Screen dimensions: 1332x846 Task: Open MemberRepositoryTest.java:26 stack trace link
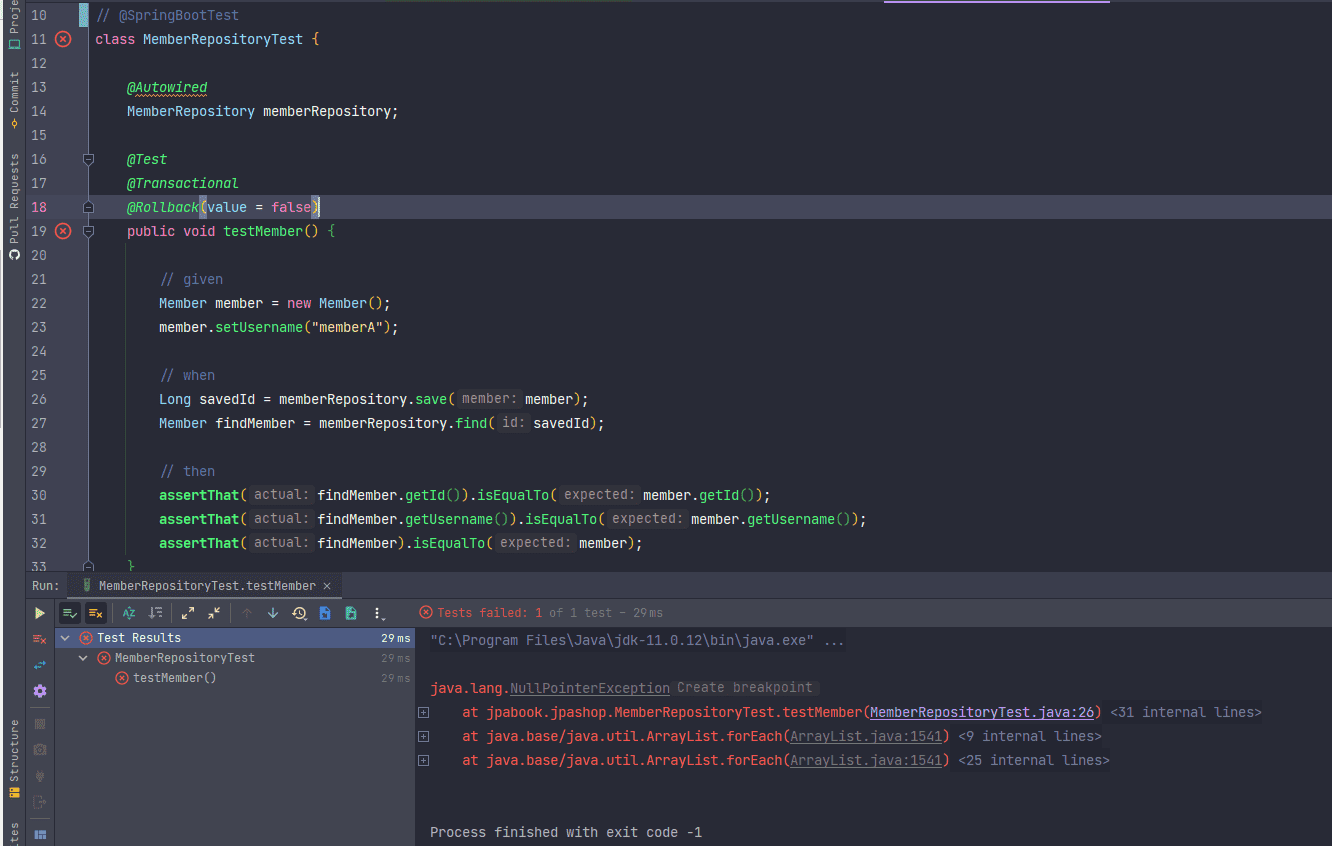point(981,713)
